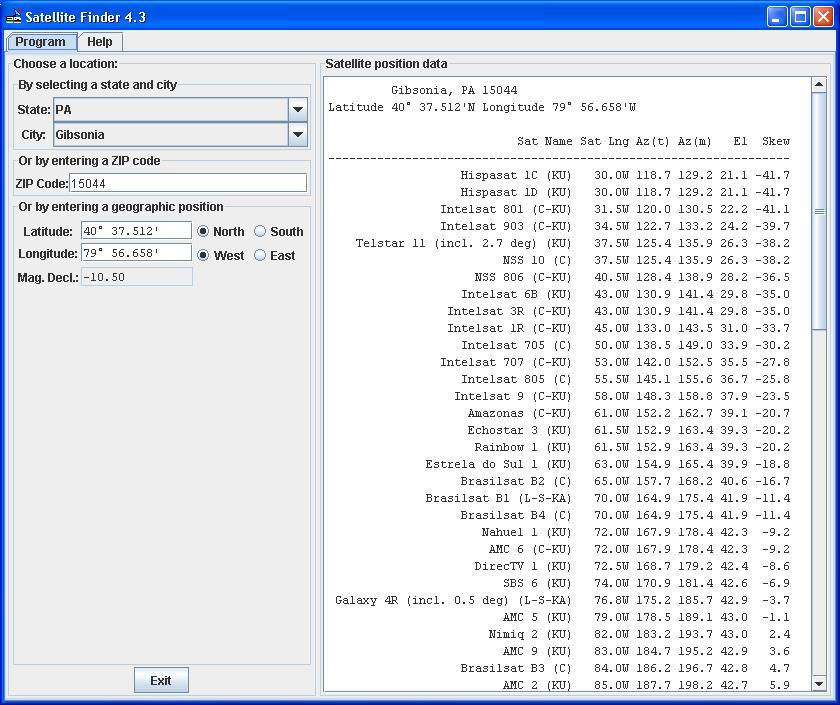This screenshot has height=705, width=840.
Task: Click the scroll up arrow of satellite data
Action: [819, 85]
